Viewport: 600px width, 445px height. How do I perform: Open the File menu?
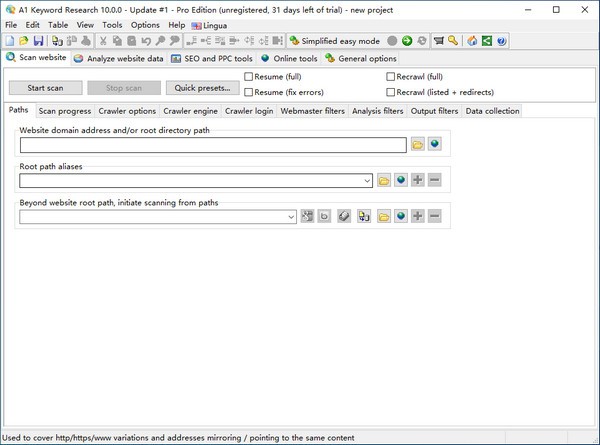11,25
